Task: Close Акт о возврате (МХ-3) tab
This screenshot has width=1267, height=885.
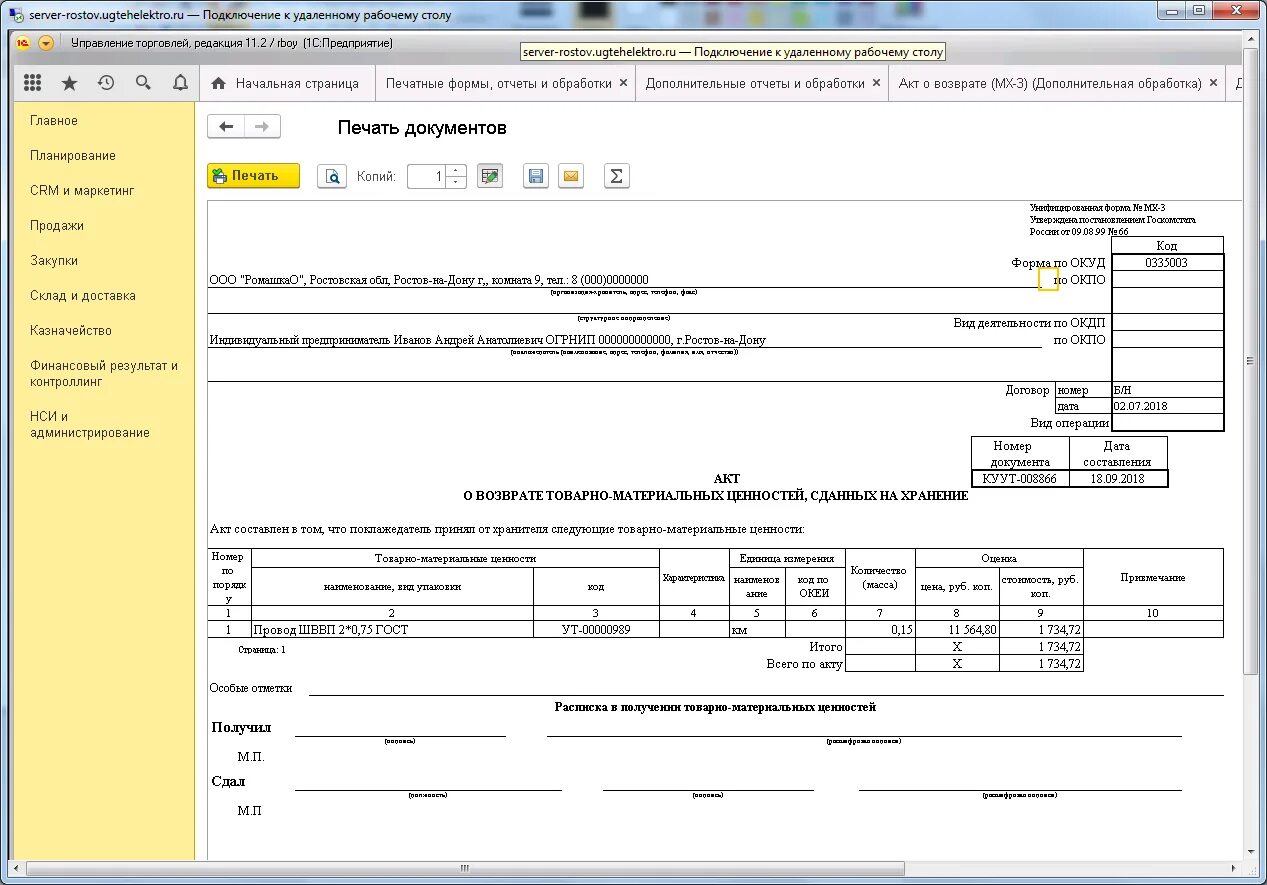Action: (x=1214, y=84)
